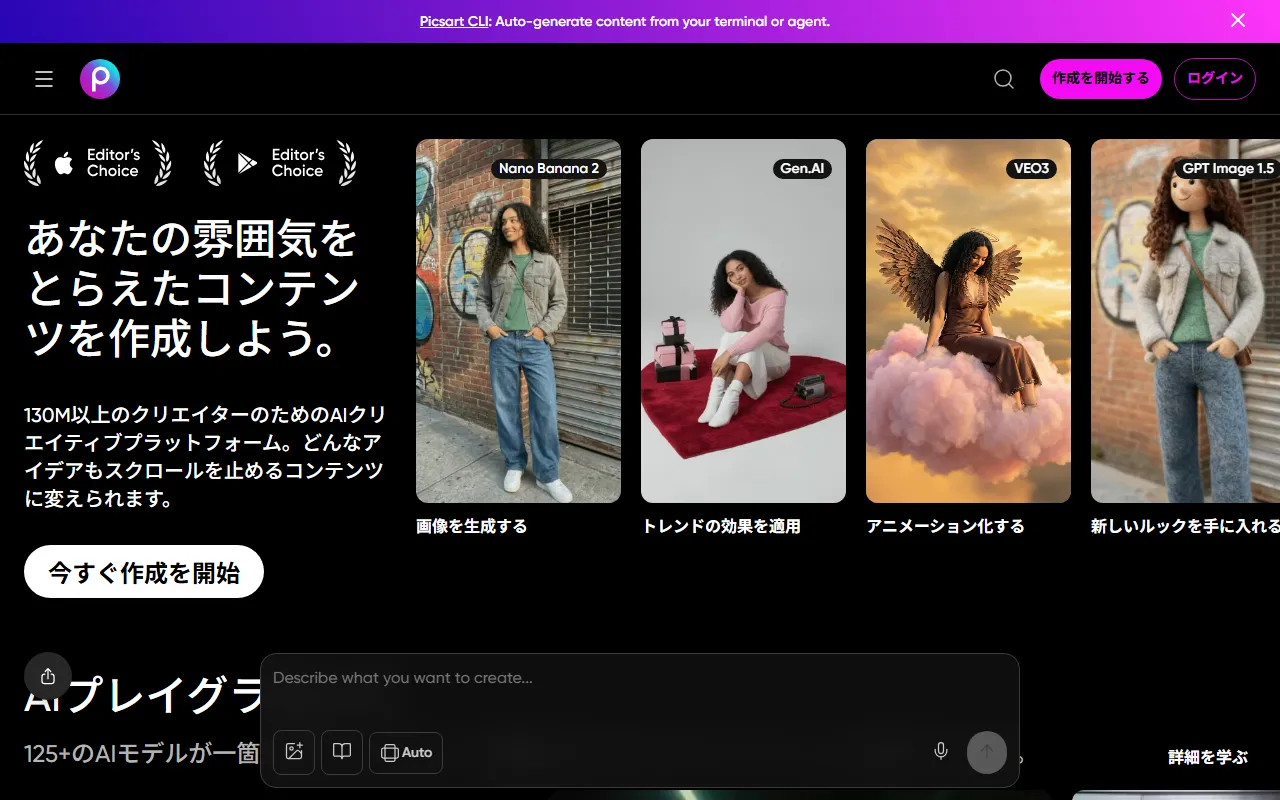This screenshot has height=800, width=1280.
Task: Click the アニメーション化する caption
Action: coord(946,526)
